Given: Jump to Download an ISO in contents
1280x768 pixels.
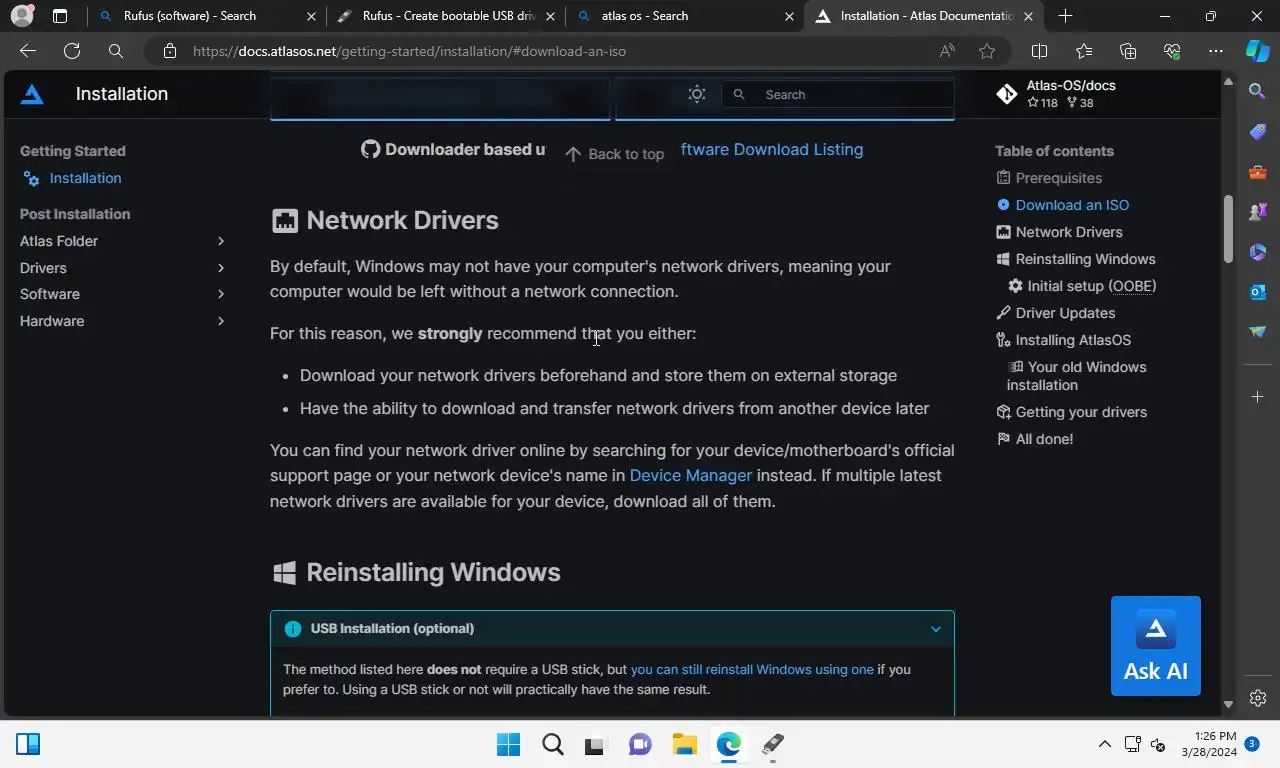Looking at the screenshot, I should pos(1072,205).
